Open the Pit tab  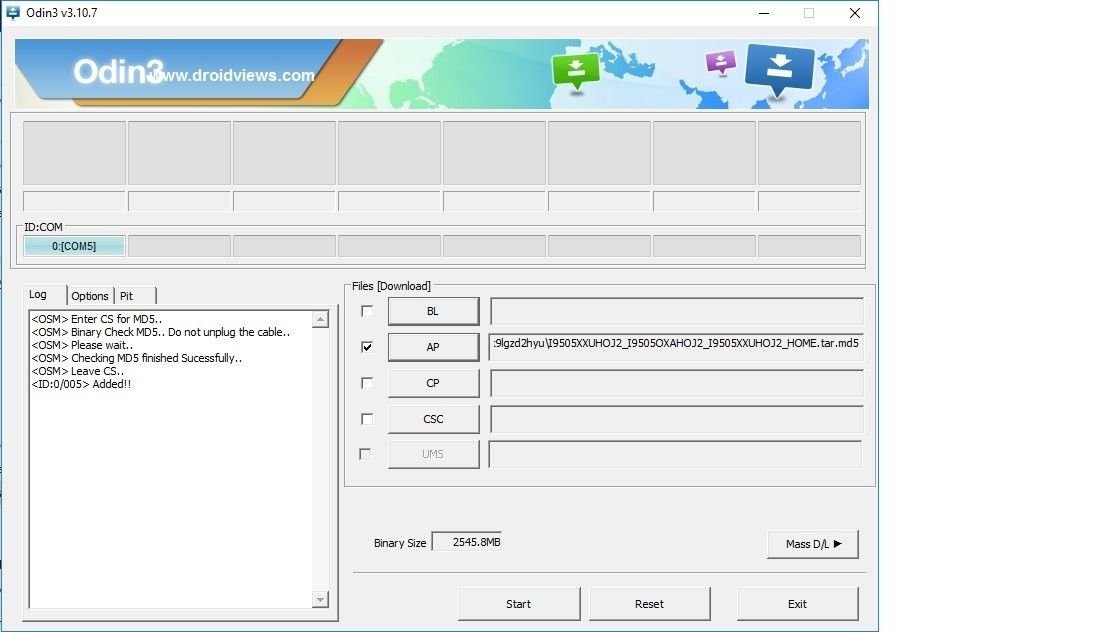tap(126, 296)
